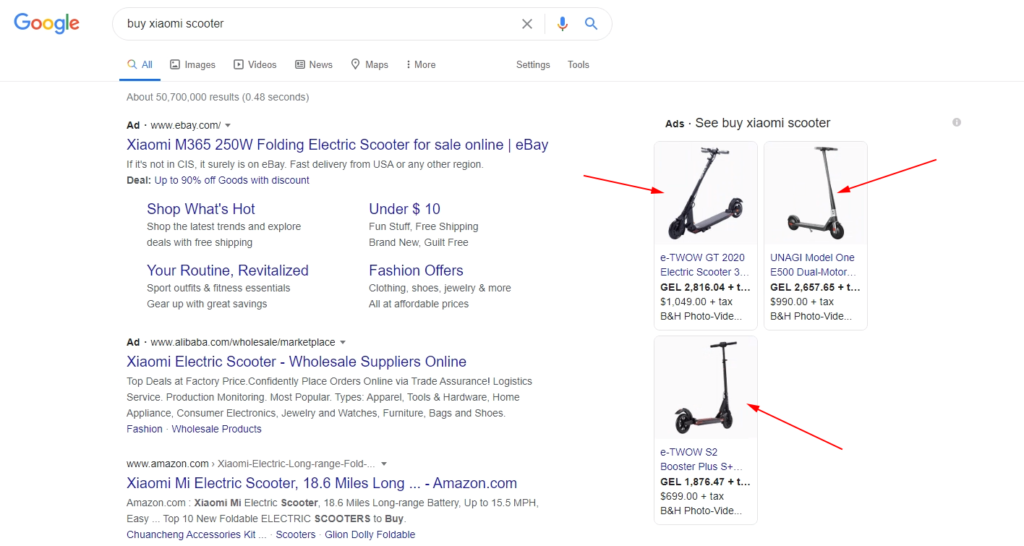Click the Scooters sublink under Amazon
This screenshot has height=546, width=1024.
point(295,534)
